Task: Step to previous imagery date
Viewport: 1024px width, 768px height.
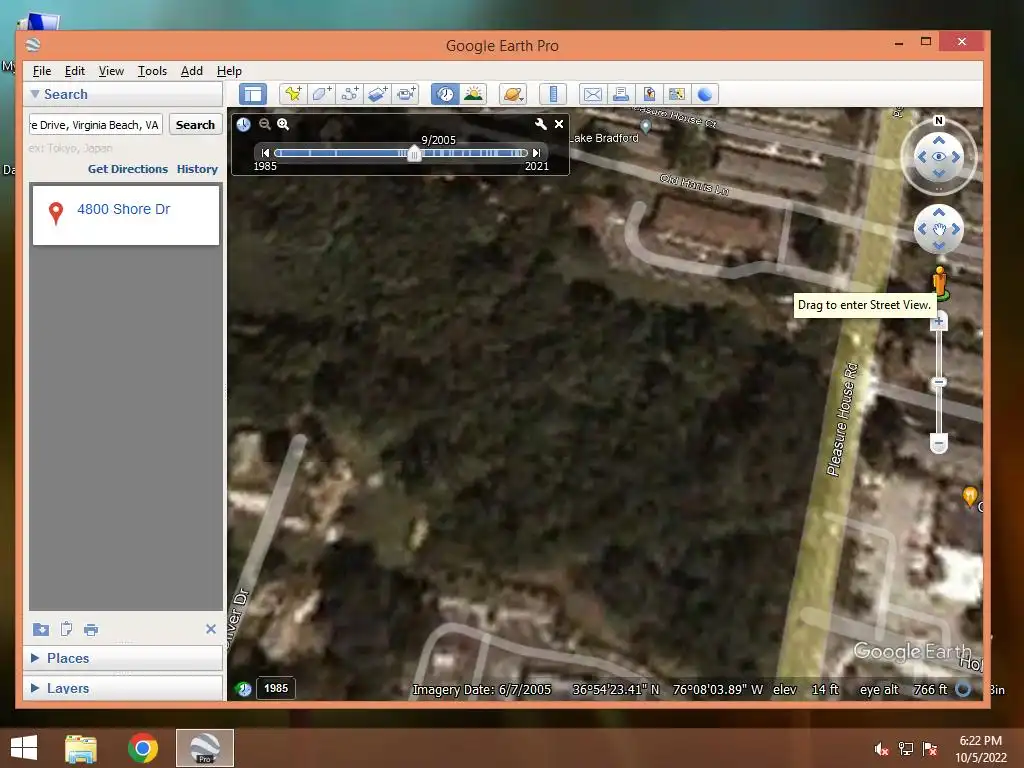Action: 264,153
